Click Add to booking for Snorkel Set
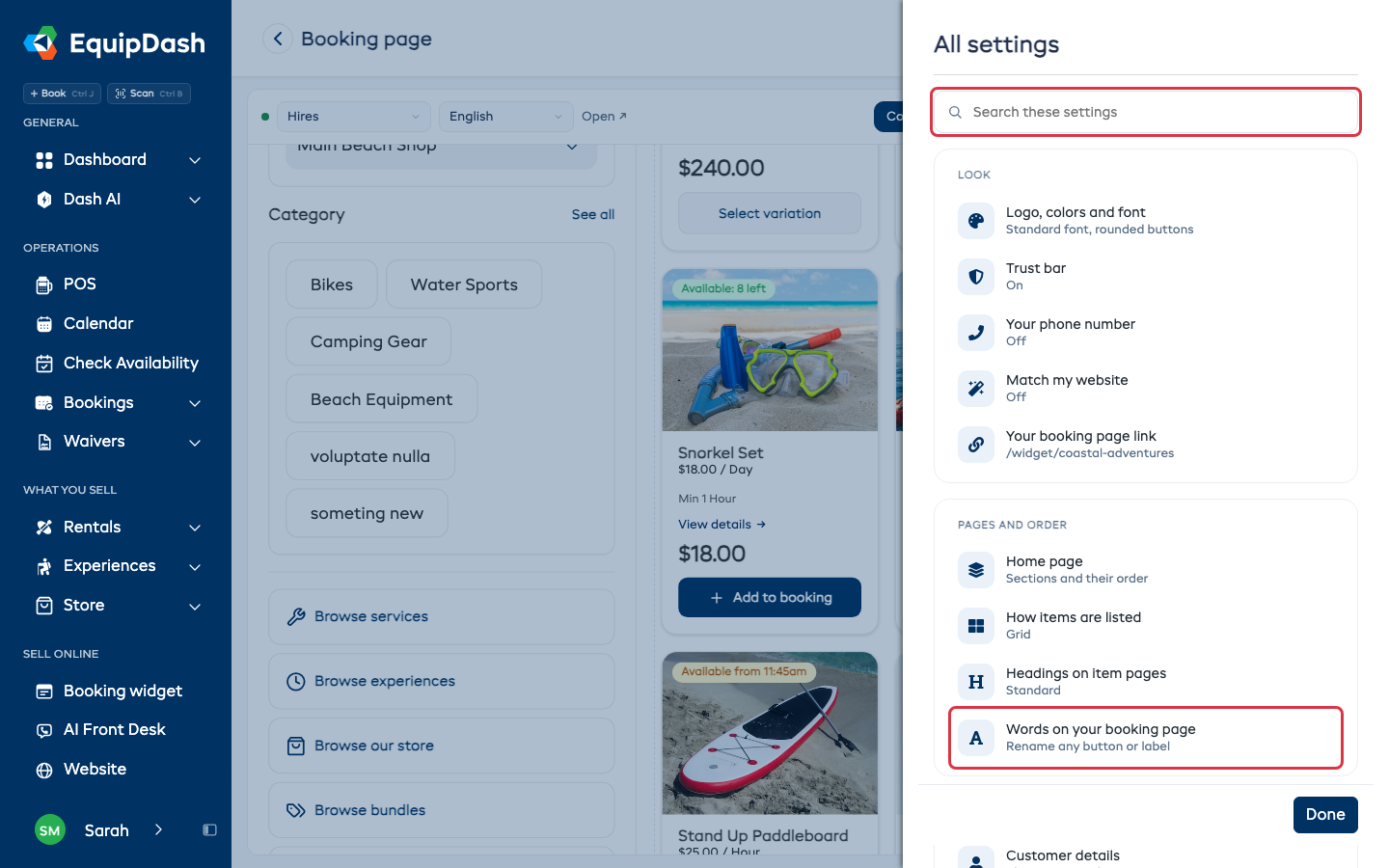 (x=770, y=598)
